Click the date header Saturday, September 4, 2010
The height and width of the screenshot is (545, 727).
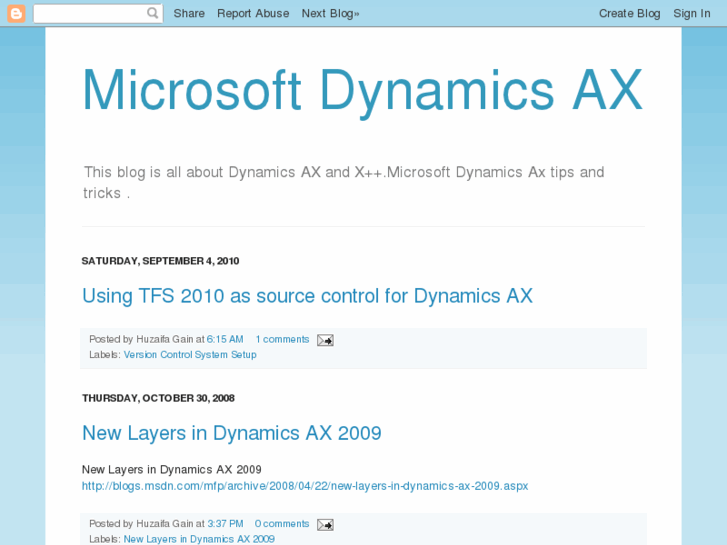160,261
